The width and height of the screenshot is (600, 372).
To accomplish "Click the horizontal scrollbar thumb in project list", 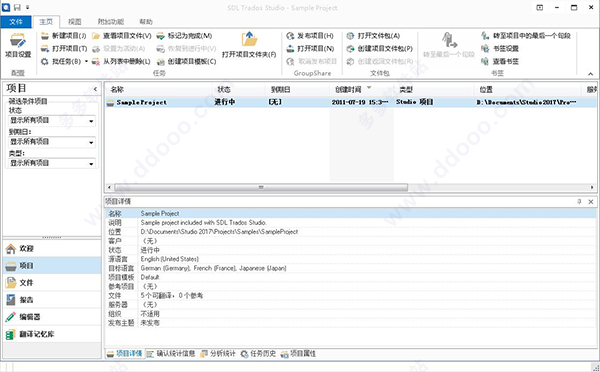I will point(261,188).
